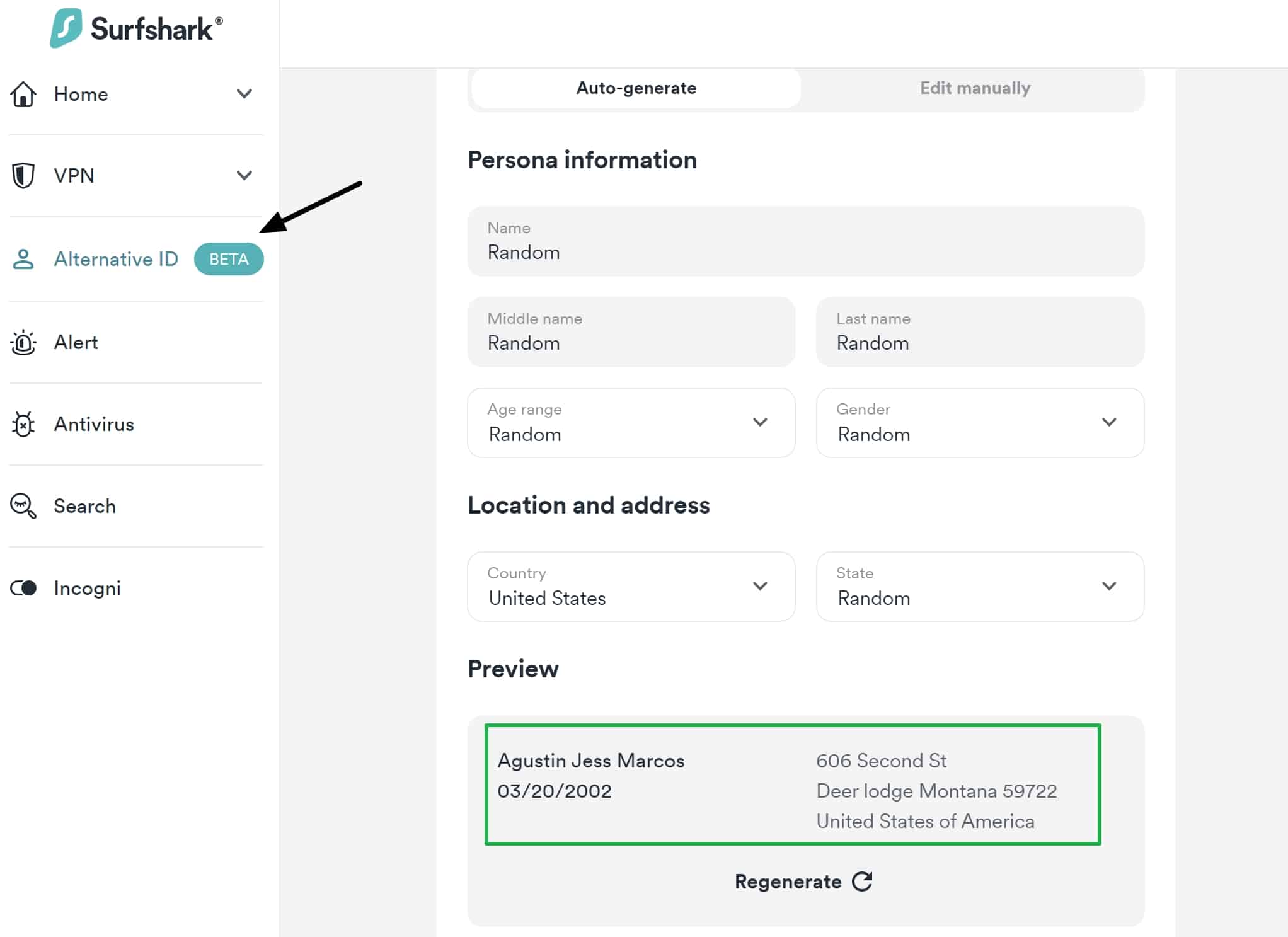
Task: Click the Incogni toggle-shaped icon
Action: tap(23, 588)
